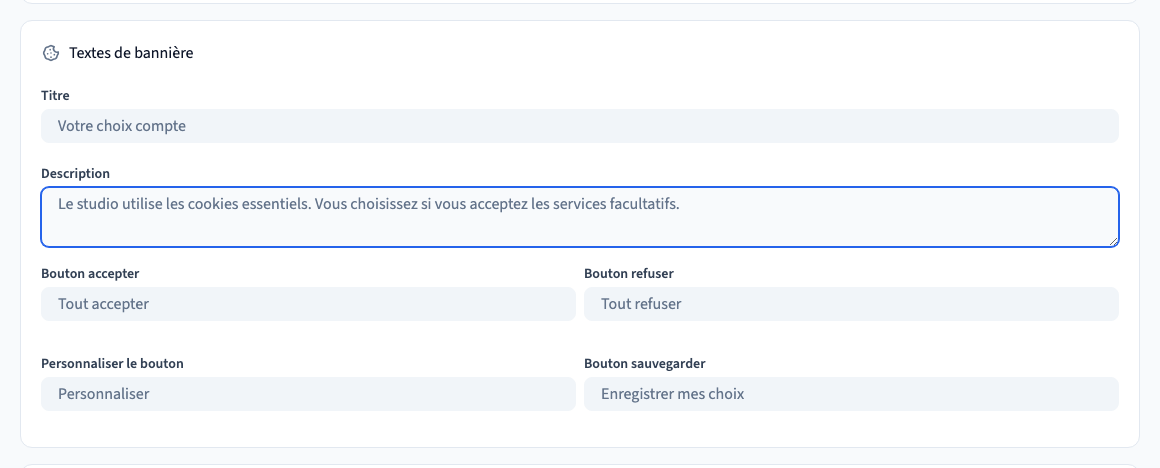The height and width of the screenshot is (468, 1160).
Task: Click the Textes de bannière heading
Action: (131, 53)
